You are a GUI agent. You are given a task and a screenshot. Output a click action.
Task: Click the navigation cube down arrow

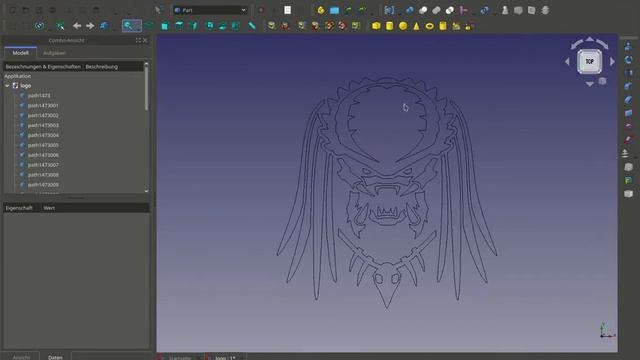coord(590,84)
